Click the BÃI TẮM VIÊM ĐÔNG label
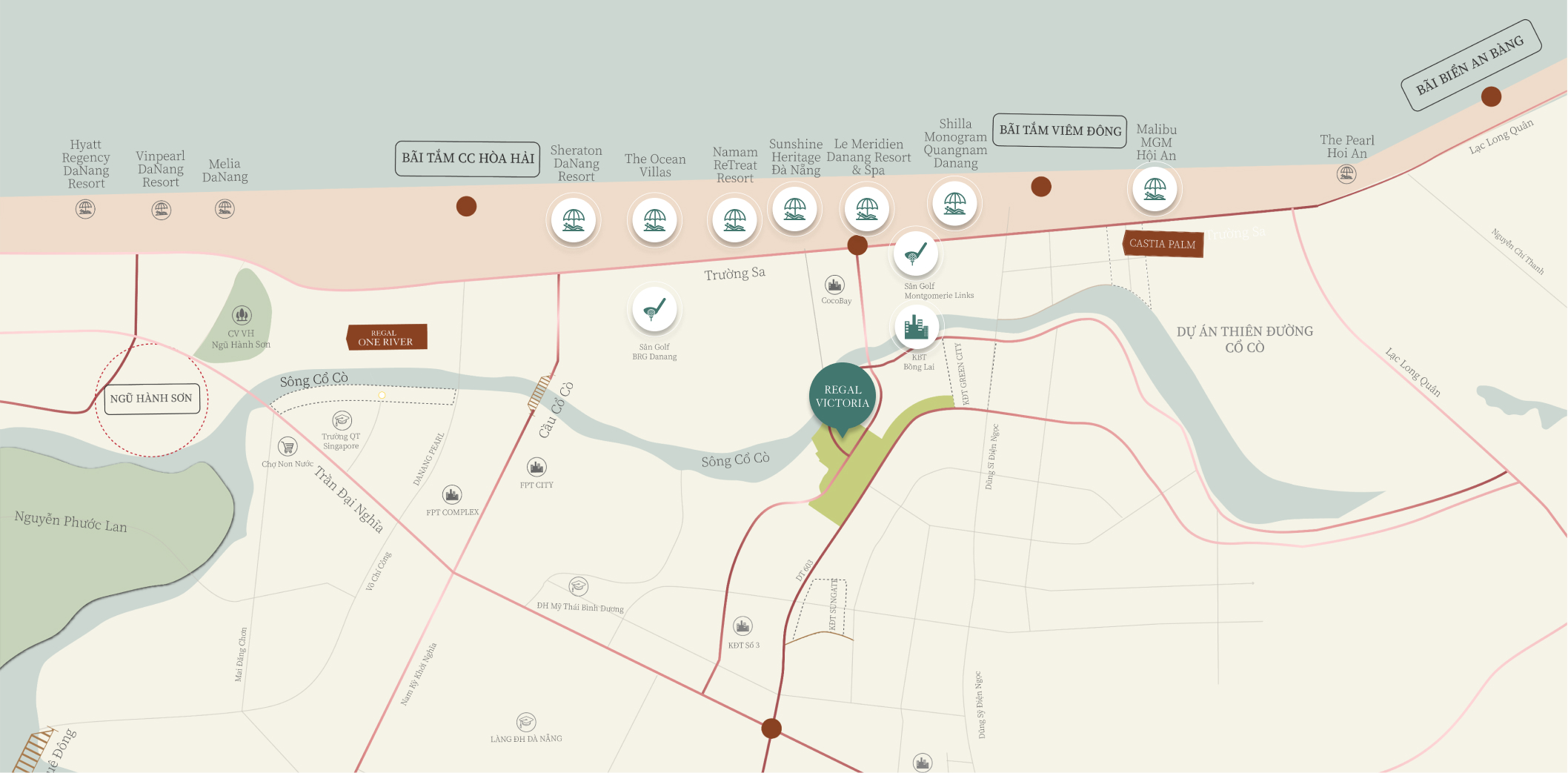Image resolution: width=1568 pixels, height=773 pixels. [1060, 131]
